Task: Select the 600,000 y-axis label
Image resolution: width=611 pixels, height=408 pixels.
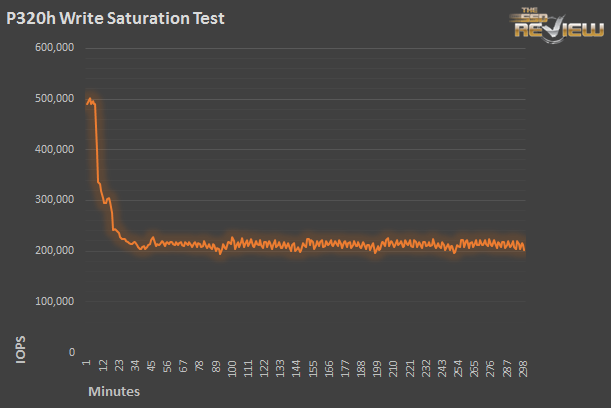Action: click(55, 48)
